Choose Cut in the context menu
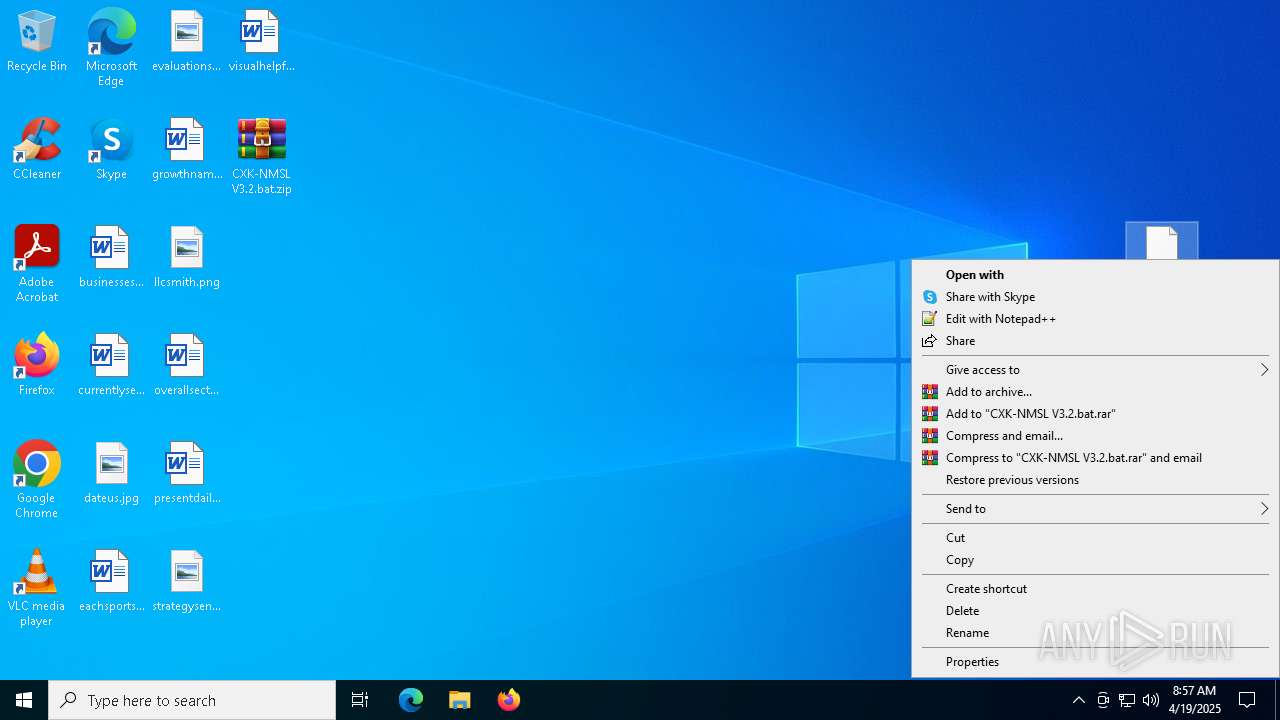Viewport: 1280px width, 720px height. 1095,538
